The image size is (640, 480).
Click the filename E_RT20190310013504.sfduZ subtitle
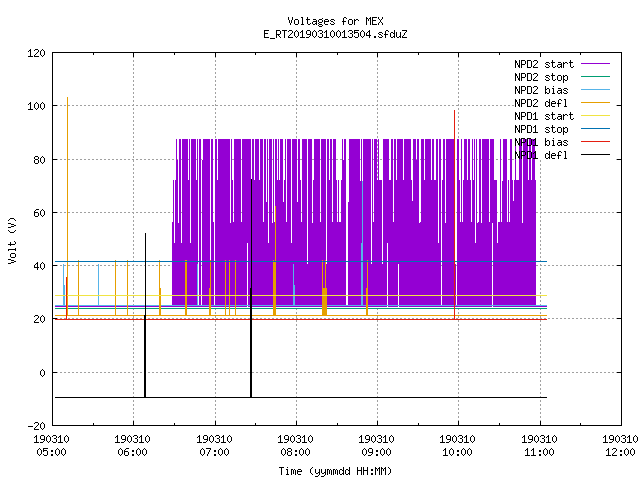click(335, 34)
